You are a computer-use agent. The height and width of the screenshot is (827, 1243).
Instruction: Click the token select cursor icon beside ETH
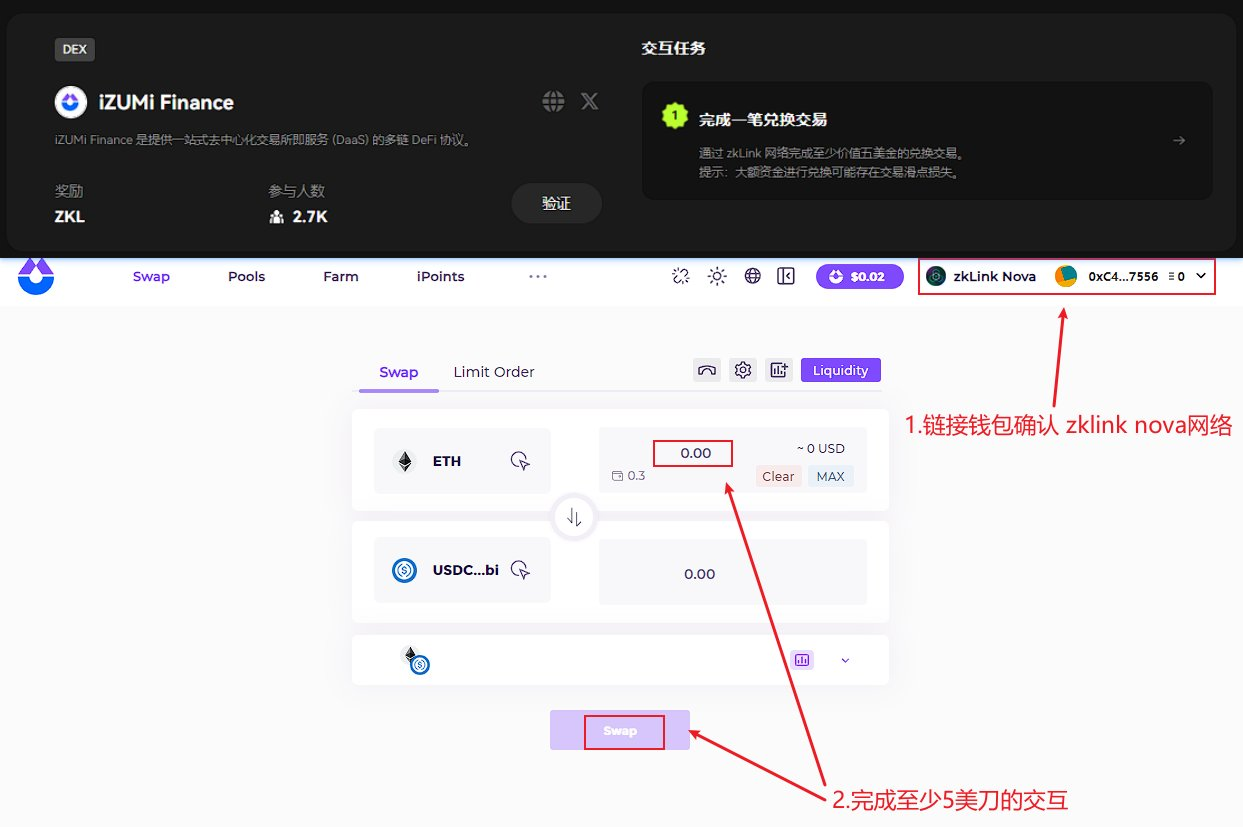(x=520, y=461)
